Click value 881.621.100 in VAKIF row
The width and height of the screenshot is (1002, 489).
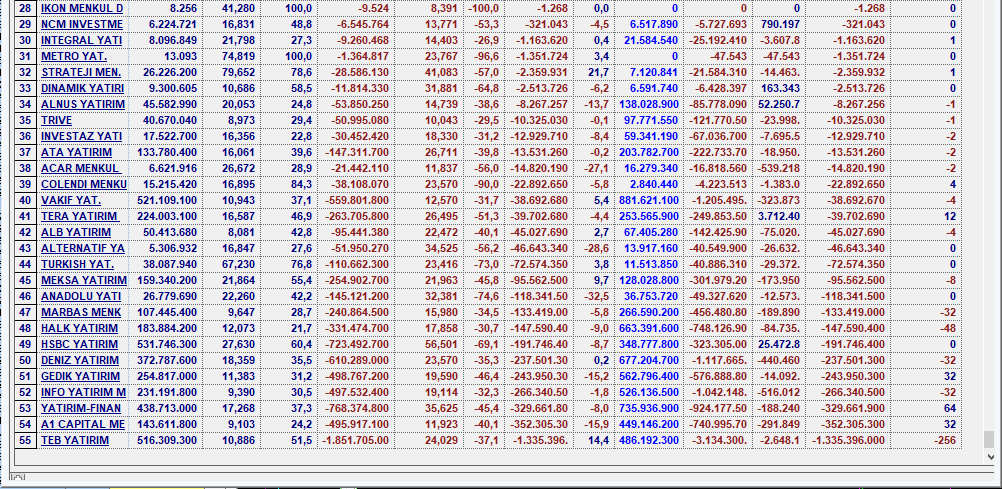coord(649,200)
